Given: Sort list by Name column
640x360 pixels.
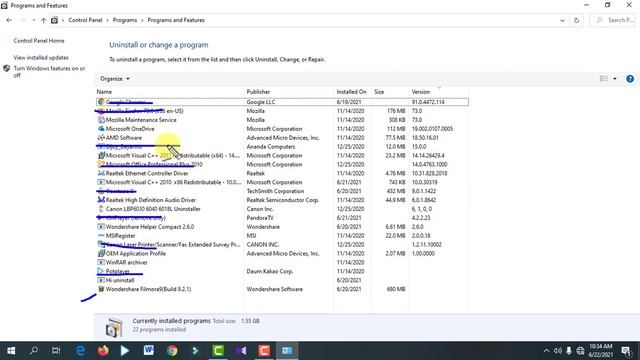Looking at the screenshot, I should 104,92.
